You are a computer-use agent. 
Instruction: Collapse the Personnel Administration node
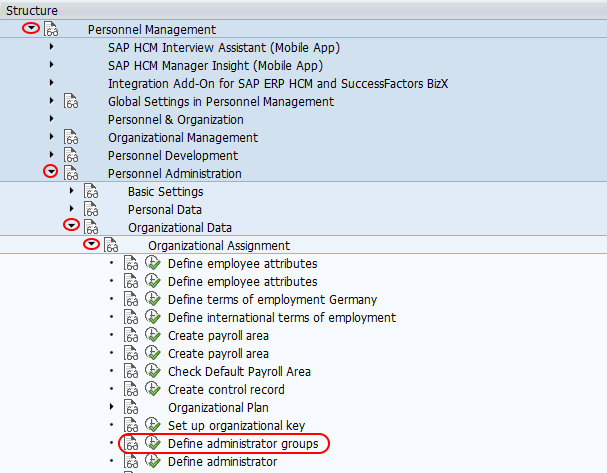51,171
